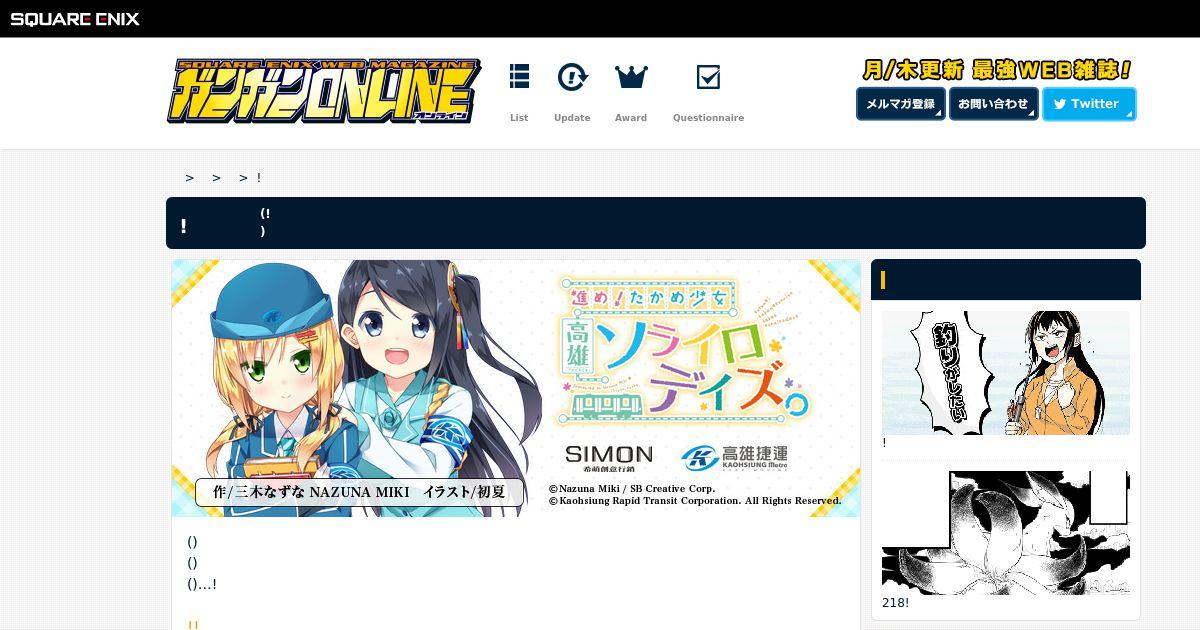Click the SIMON logo in the banner
The height and width of the screenshot is (630, 1200).
609,457
